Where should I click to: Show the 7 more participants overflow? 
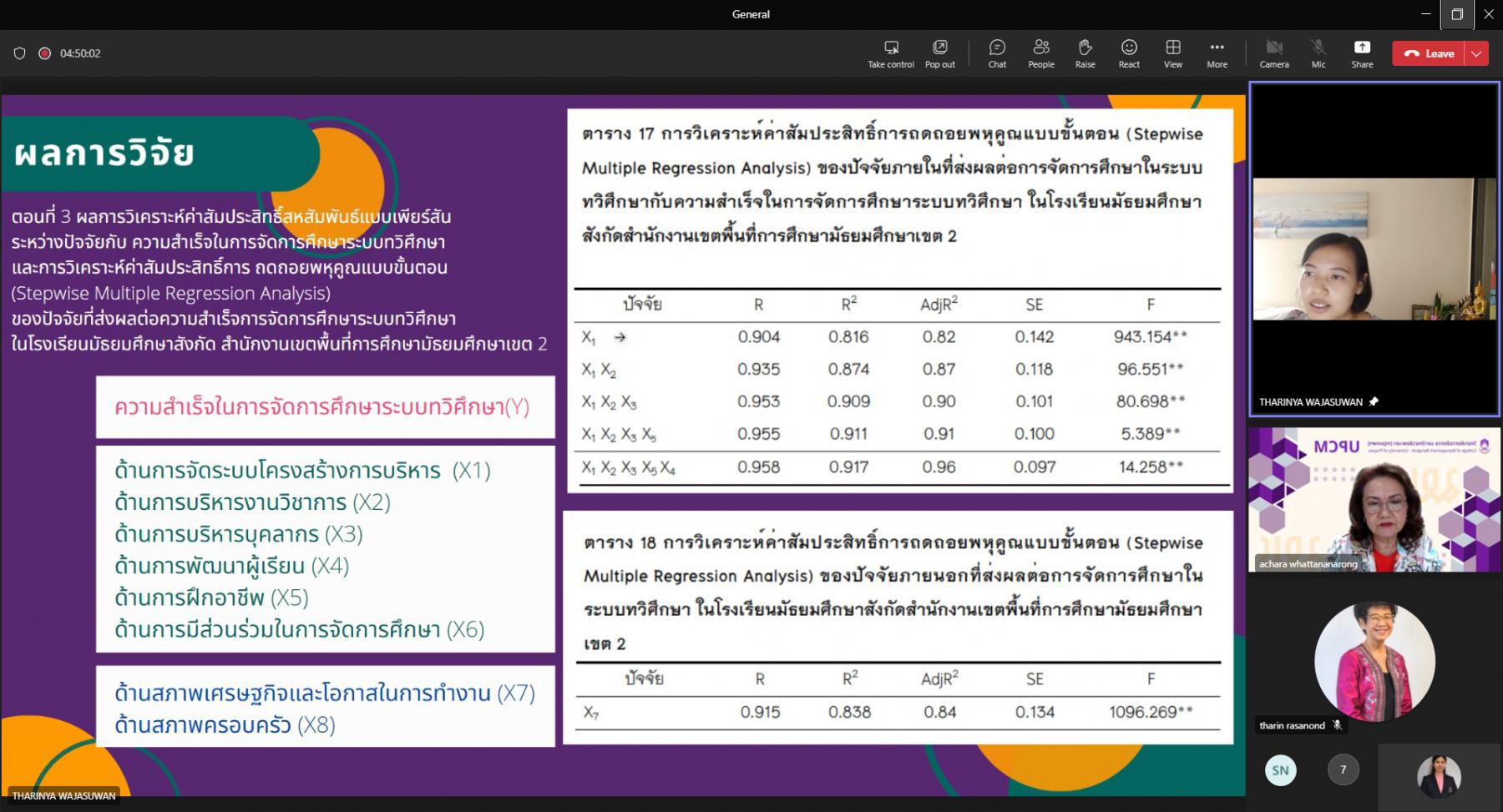1343,770
